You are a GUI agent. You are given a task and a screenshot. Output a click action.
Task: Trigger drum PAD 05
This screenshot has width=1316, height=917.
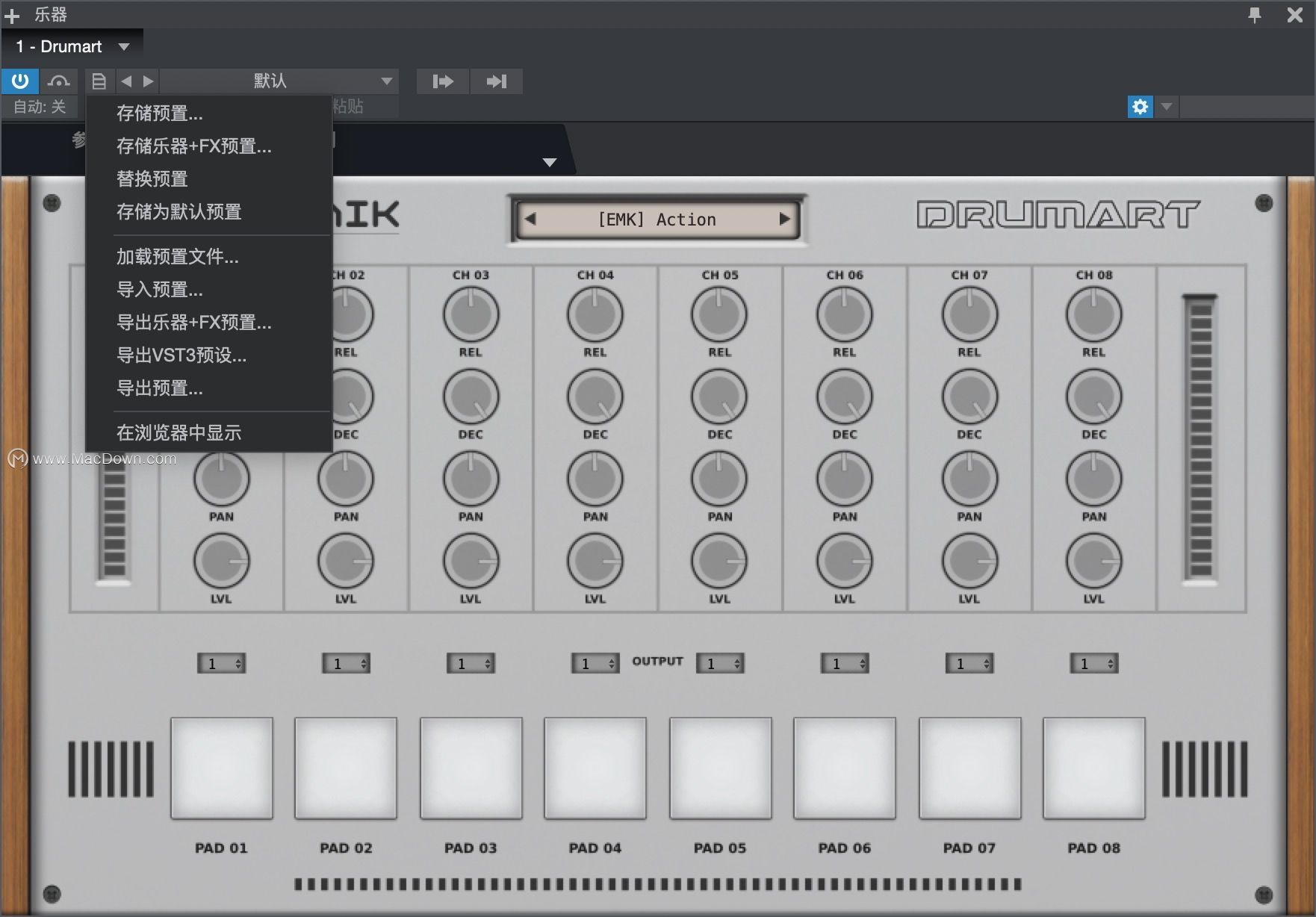click(x=721, y=768)
